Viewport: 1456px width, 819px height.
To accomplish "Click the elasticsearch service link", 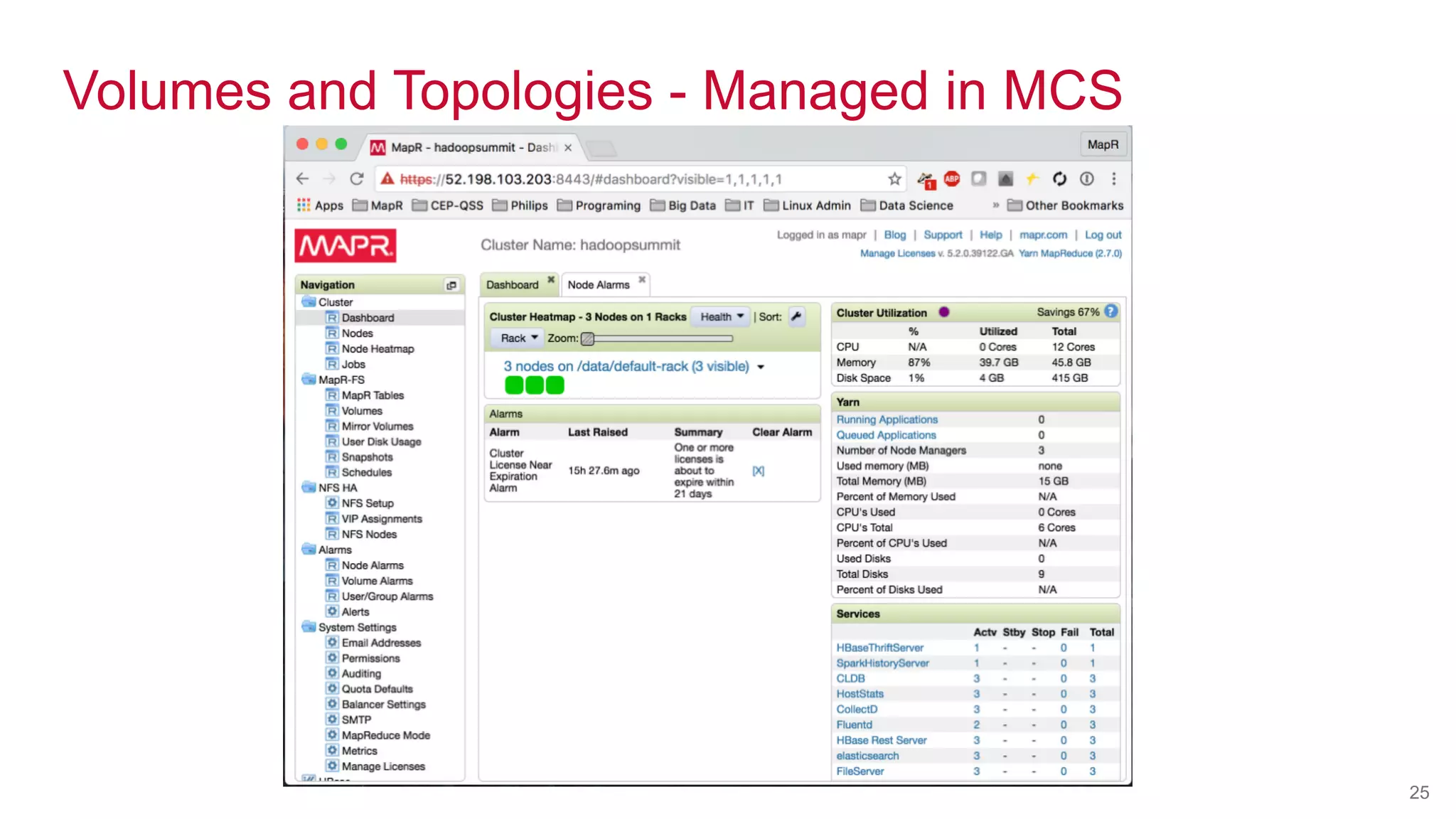I will coord(867,756).
